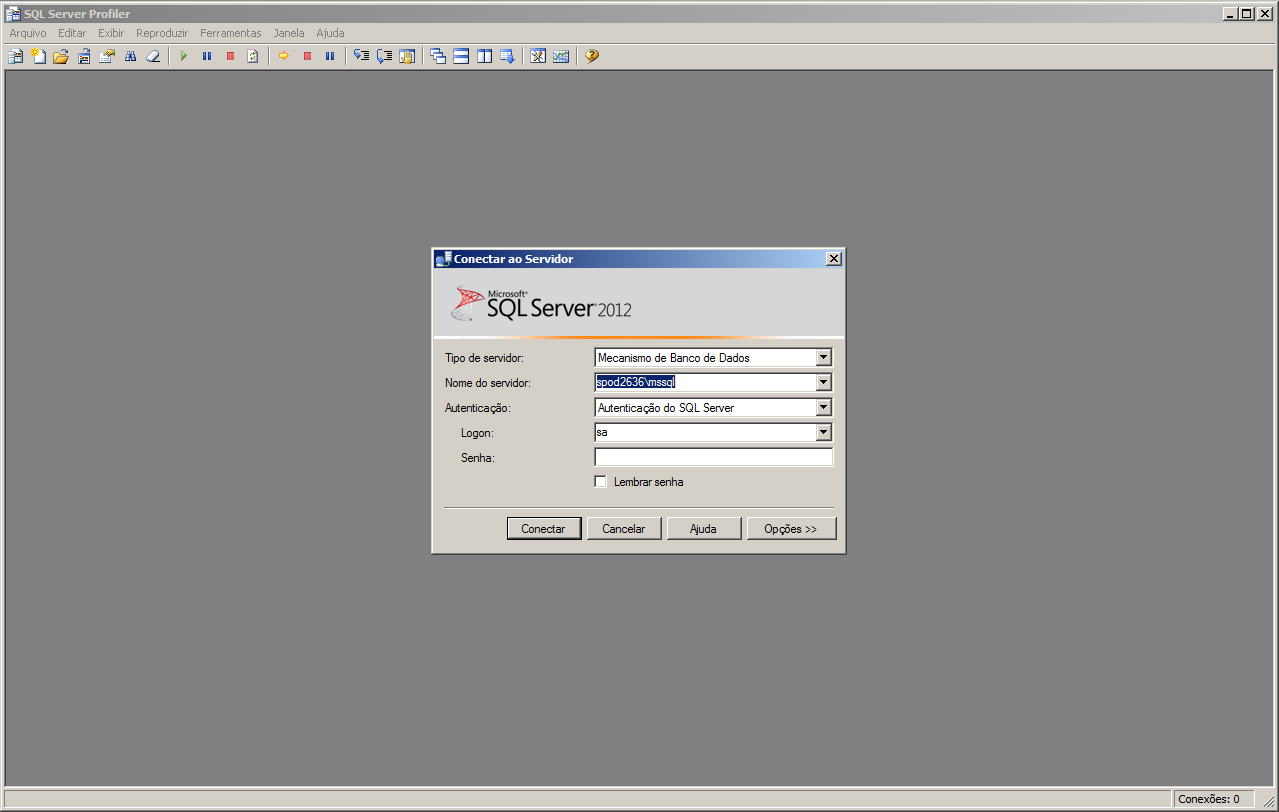Stop trace using red square after first pause
The image size is (1279, 812).
tap(230, 56)
